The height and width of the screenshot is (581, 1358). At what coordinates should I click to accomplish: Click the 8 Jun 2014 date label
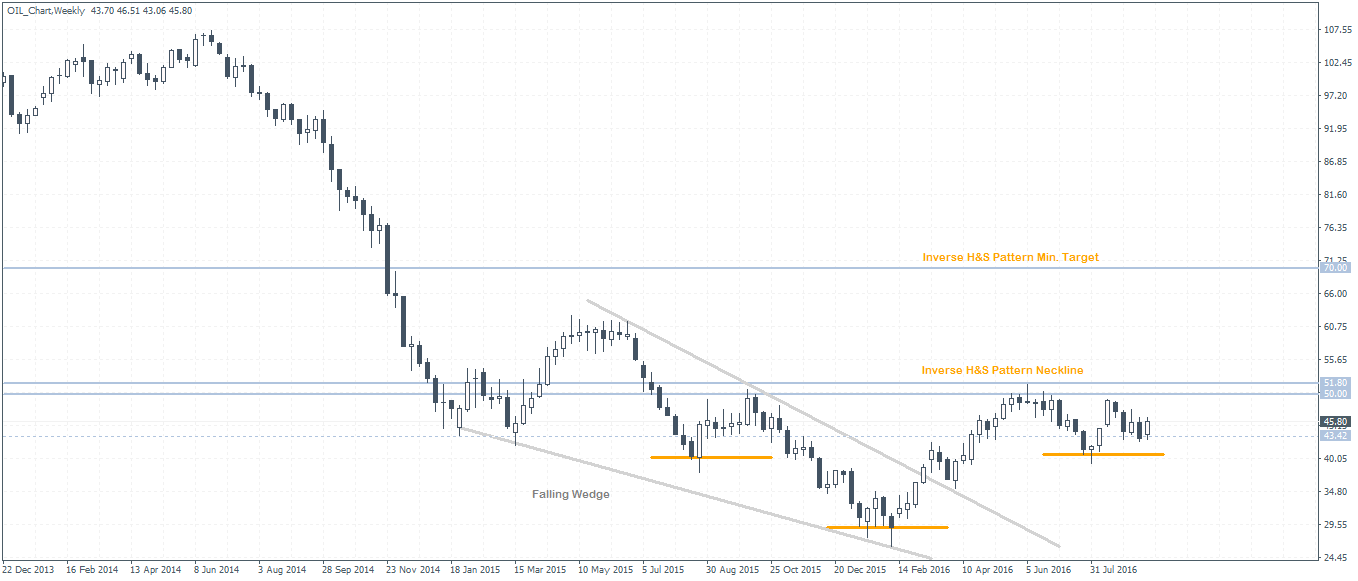[x=219, y=570]
